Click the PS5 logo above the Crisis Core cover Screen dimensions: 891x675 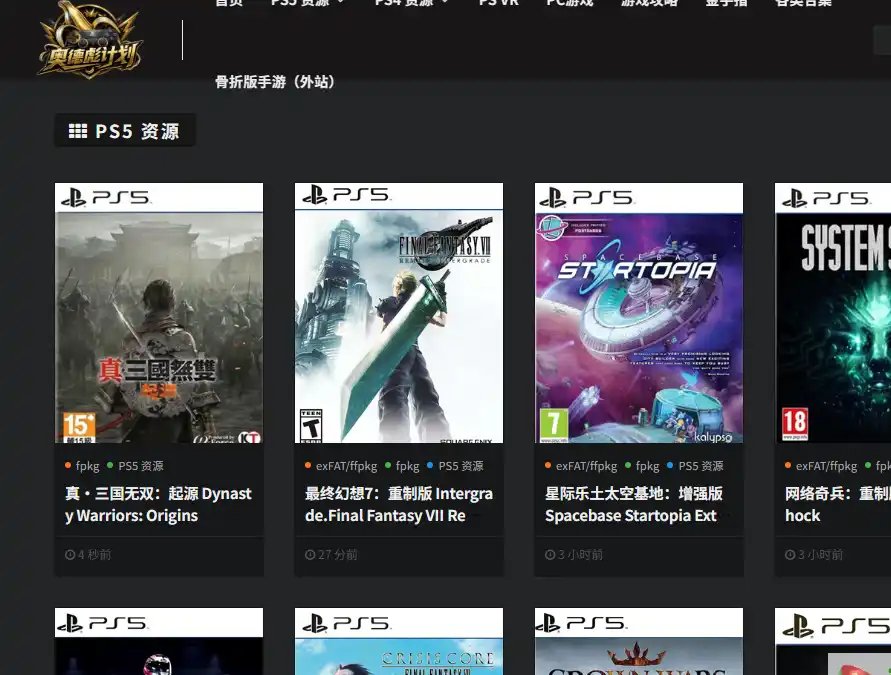click(345, 623)
